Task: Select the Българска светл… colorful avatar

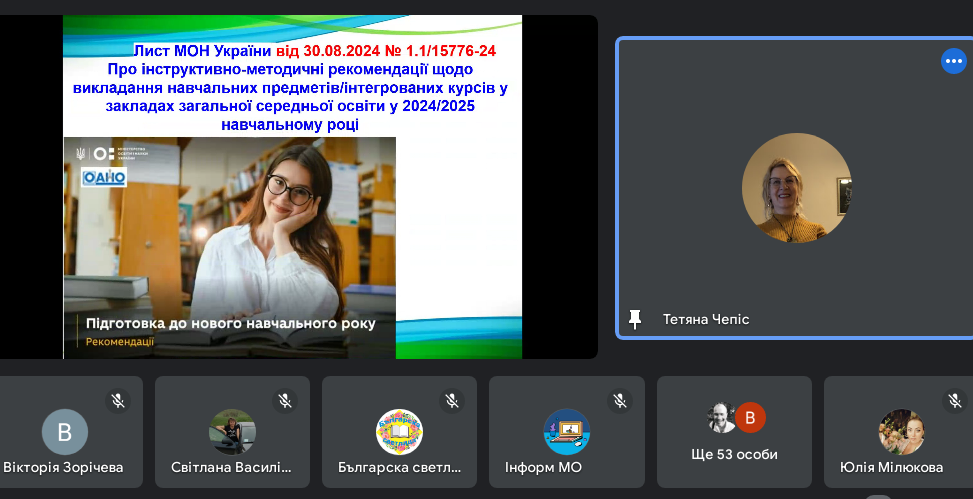Action: point(399,432)
